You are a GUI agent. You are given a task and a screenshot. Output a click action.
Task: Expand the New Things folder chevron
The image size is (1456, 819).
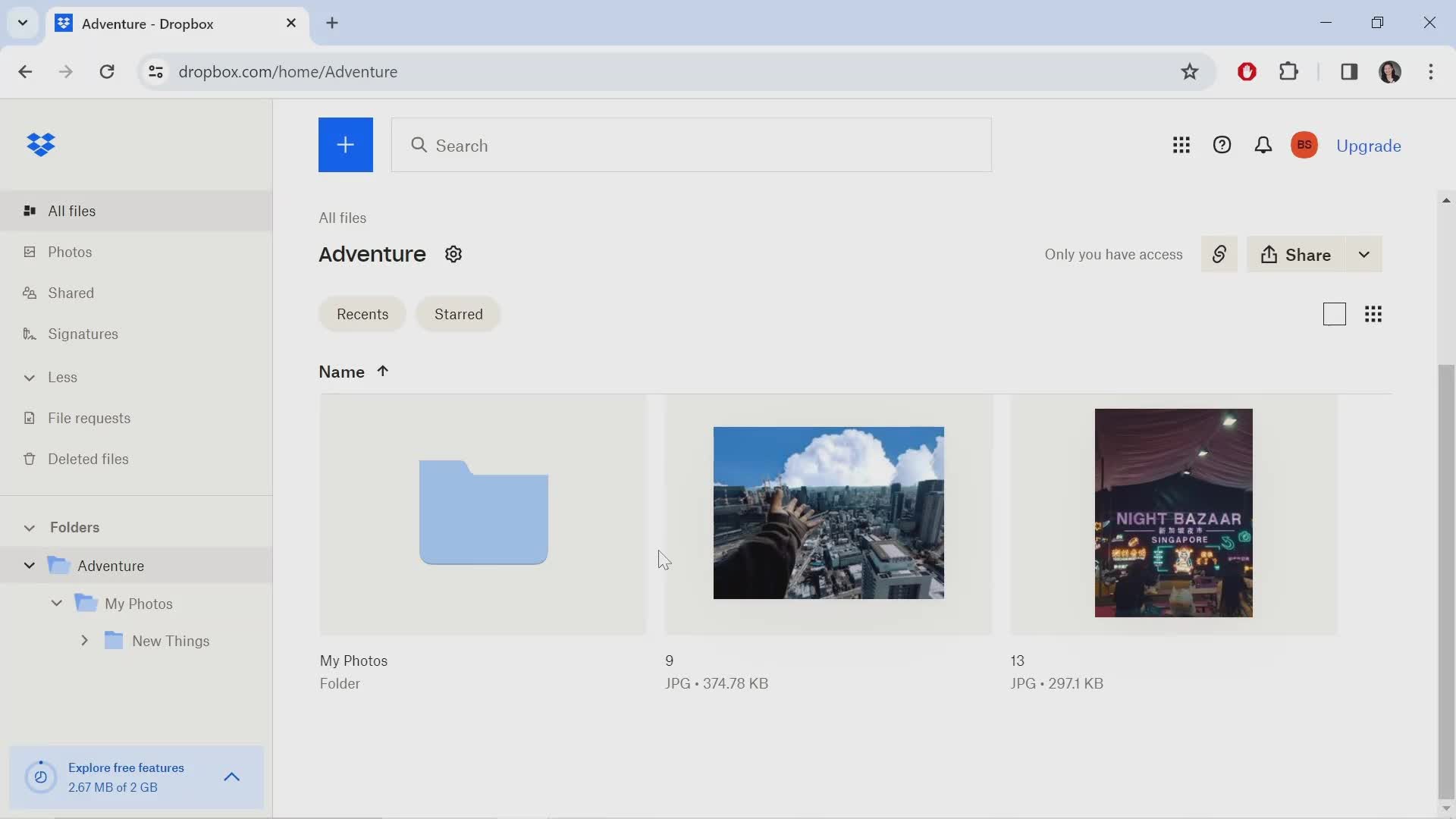[x=84, y=640]
